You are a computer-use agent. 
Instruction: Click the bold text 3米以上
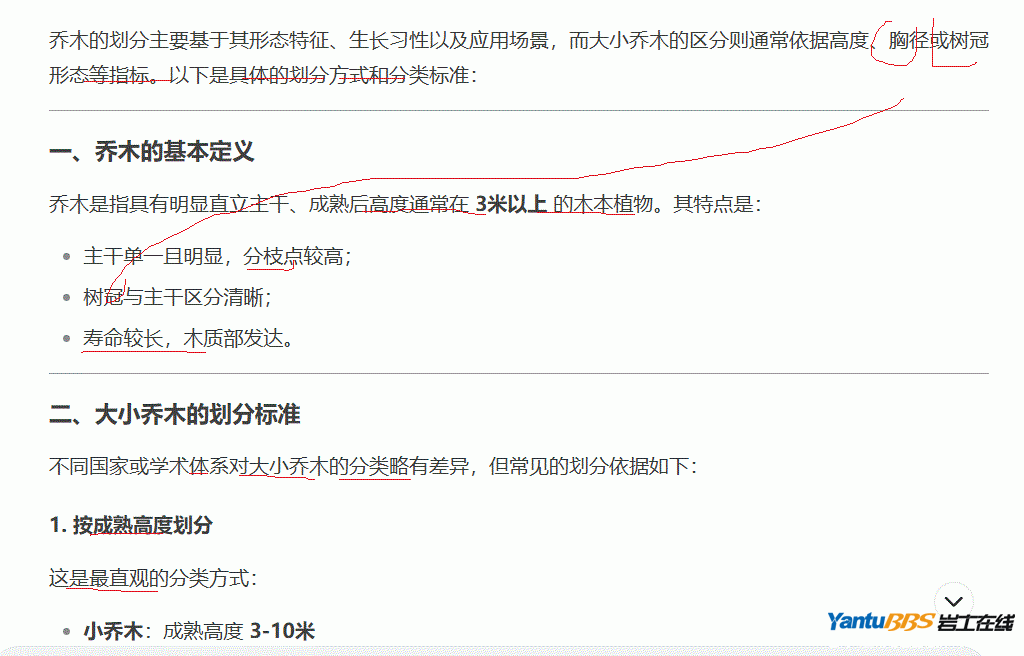[510, 205]
